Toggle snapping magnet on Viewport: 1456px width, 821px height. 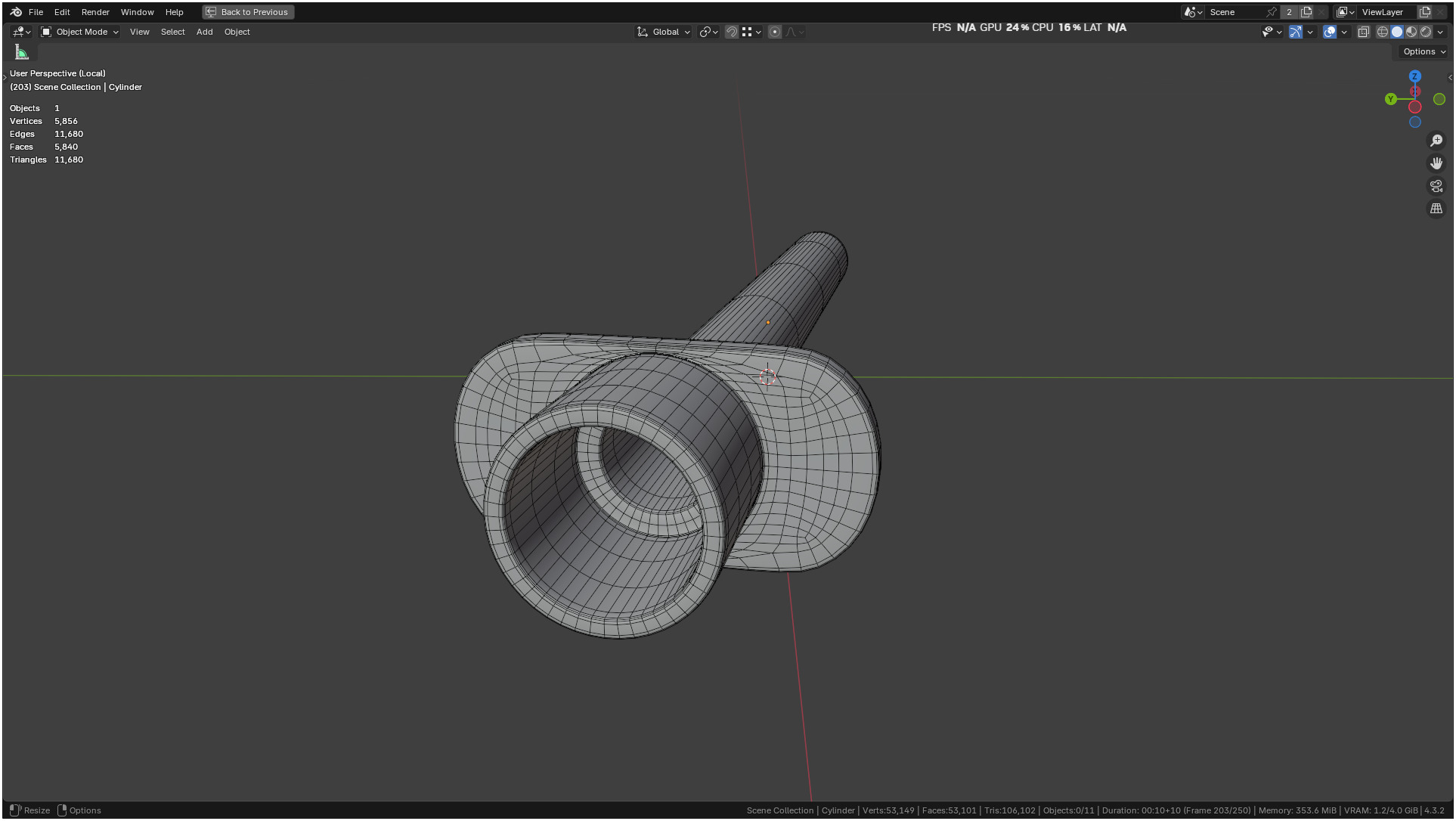tap(731, 32)
